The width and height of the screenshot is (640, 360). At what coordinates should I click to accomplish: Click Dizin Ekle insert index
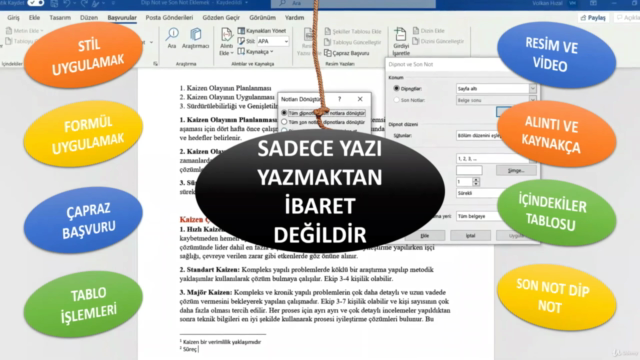429,31
